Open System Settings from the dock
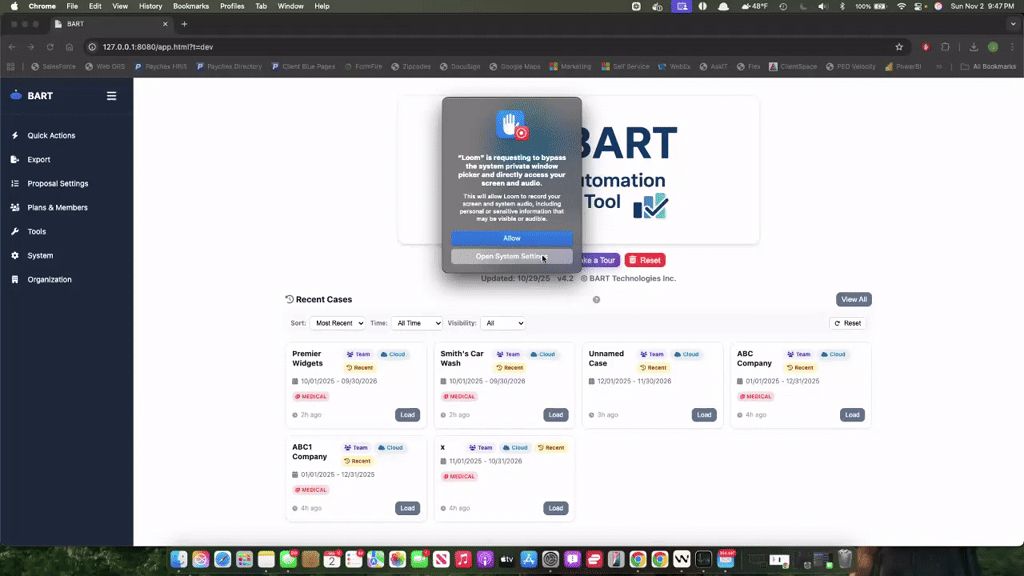 click(x=551, y=559)
